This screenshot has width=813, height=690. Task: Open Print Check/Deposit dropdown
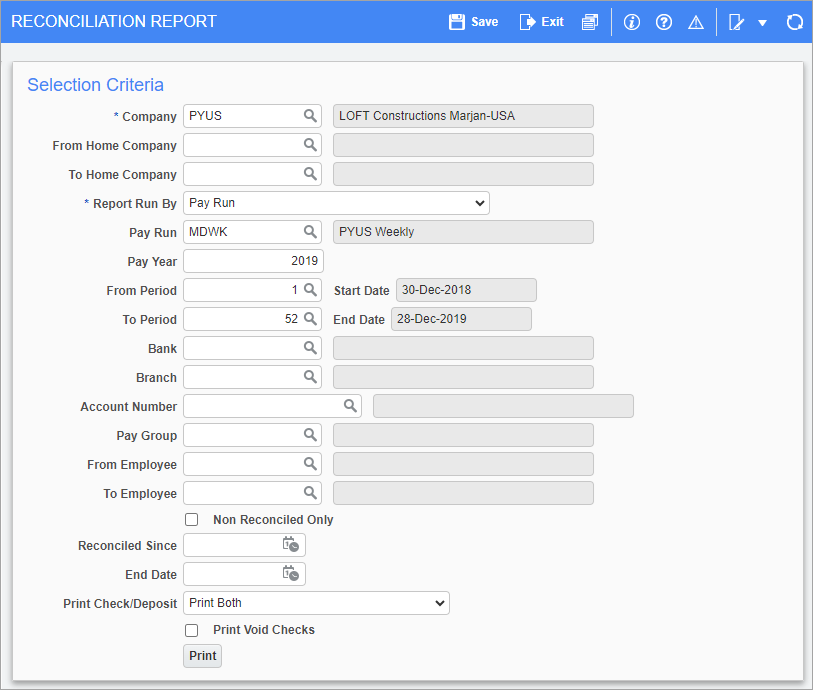click(316, 603)
